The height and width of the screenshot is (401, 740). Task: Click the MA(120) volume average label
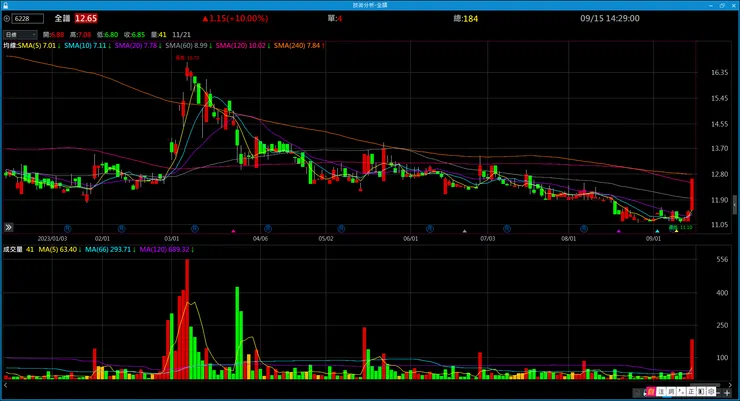coord(164,249)
